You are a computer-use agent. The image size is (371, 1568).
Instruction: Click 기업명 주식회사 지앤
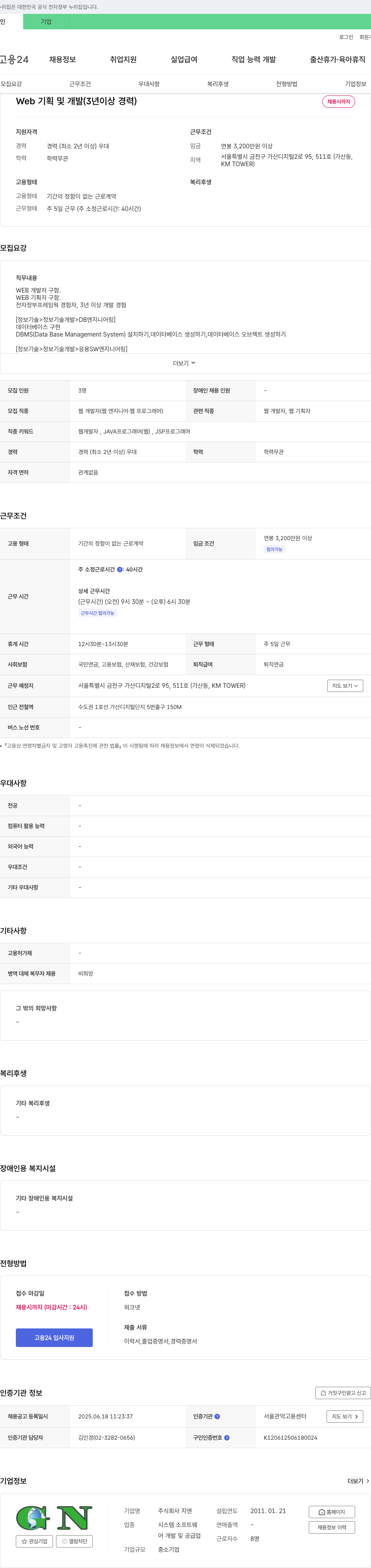tap(175, 1511)
